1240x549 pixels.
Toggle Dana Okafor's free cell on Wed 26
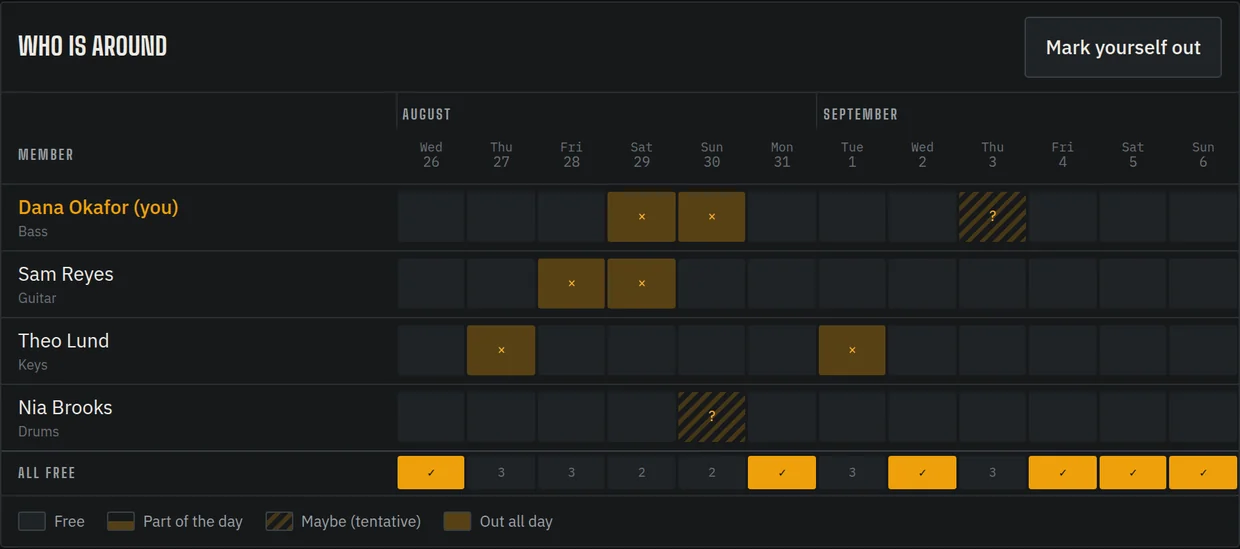(x=431, y=217)
